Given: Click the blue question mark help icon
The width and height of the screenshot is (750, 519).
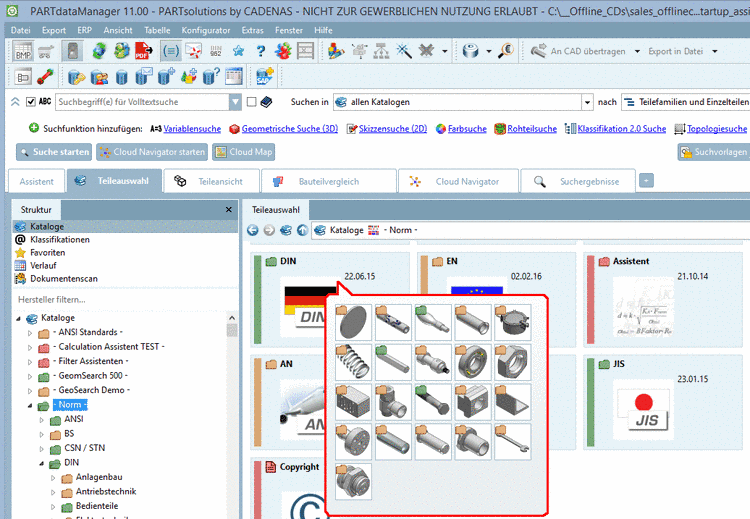Looking at the screenshot, I should tap(261, 51).
